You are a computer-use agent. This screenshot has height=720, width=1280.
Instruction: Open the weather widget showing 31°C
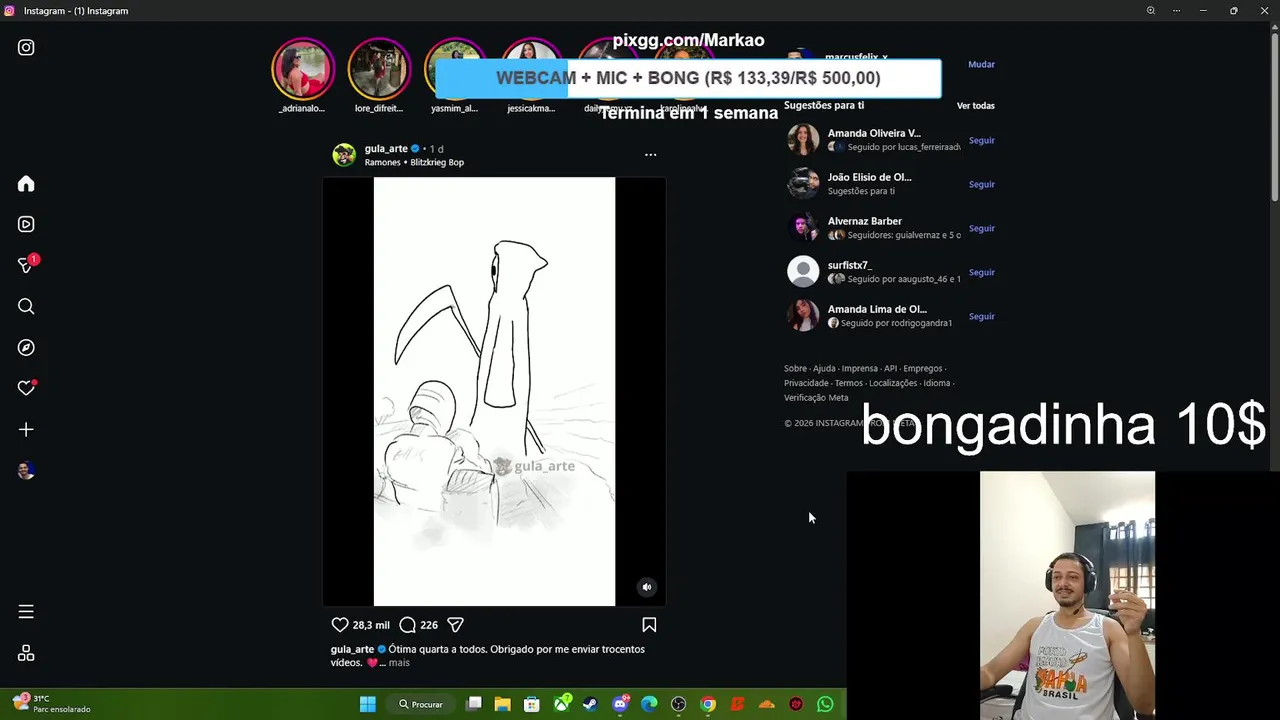point(52,704)
